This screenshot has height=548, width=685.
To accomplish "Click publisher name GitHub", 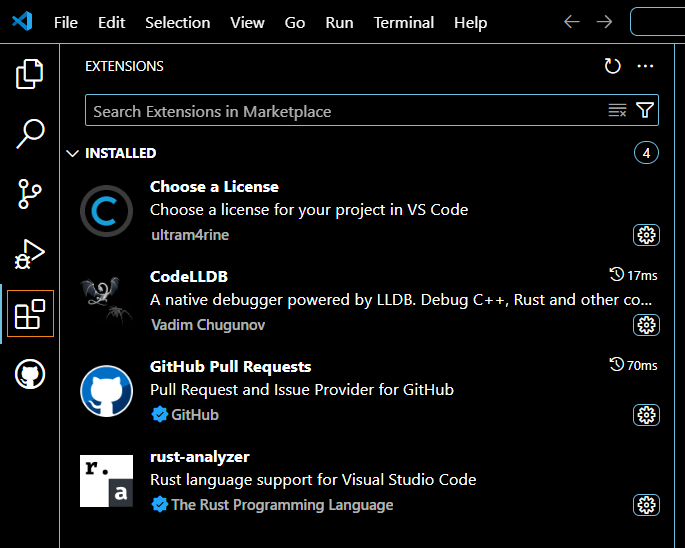I will pos(195,415).
